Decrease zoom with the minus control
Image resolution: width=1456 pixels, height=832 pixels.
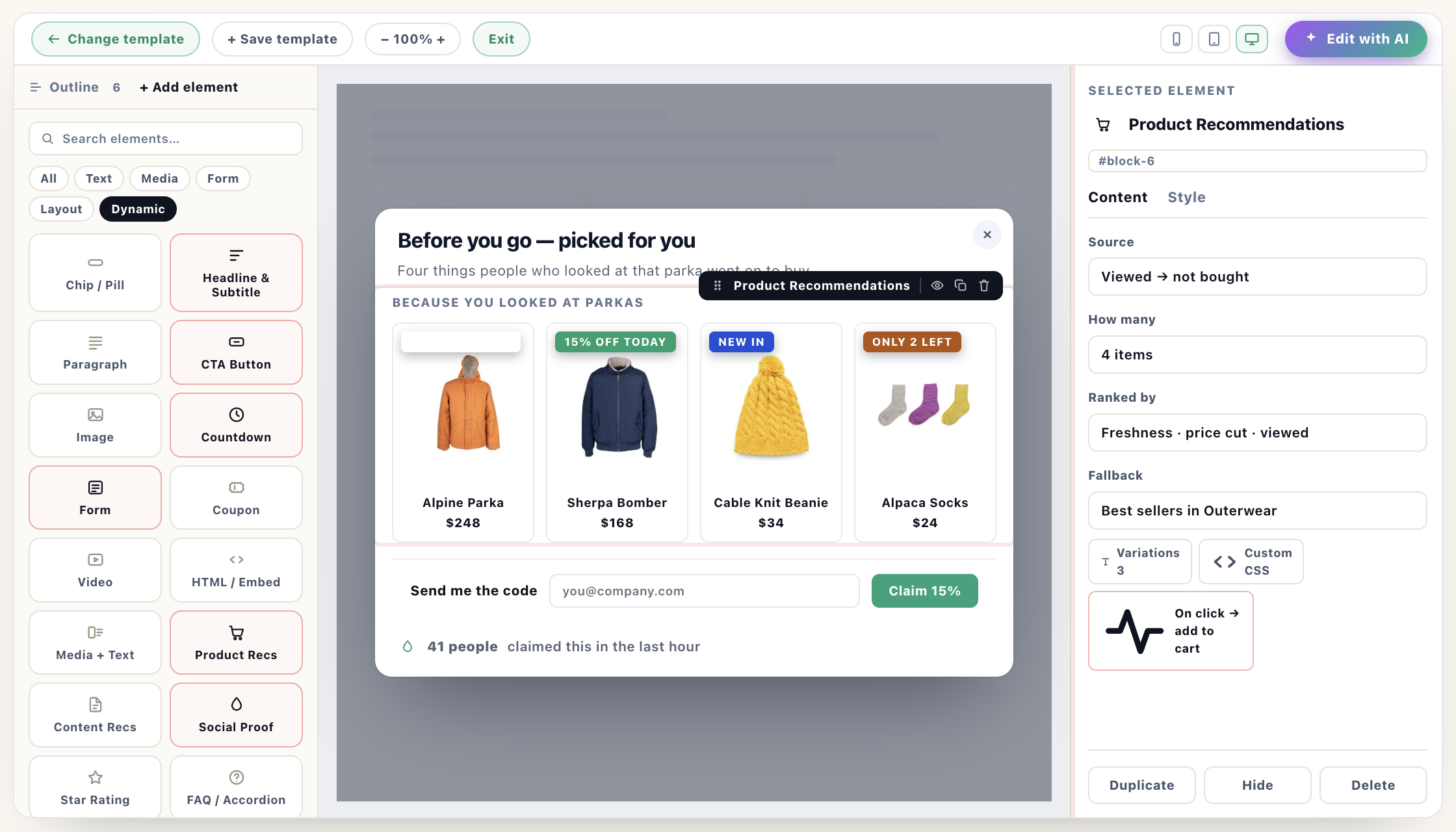(x=385, y=39)
